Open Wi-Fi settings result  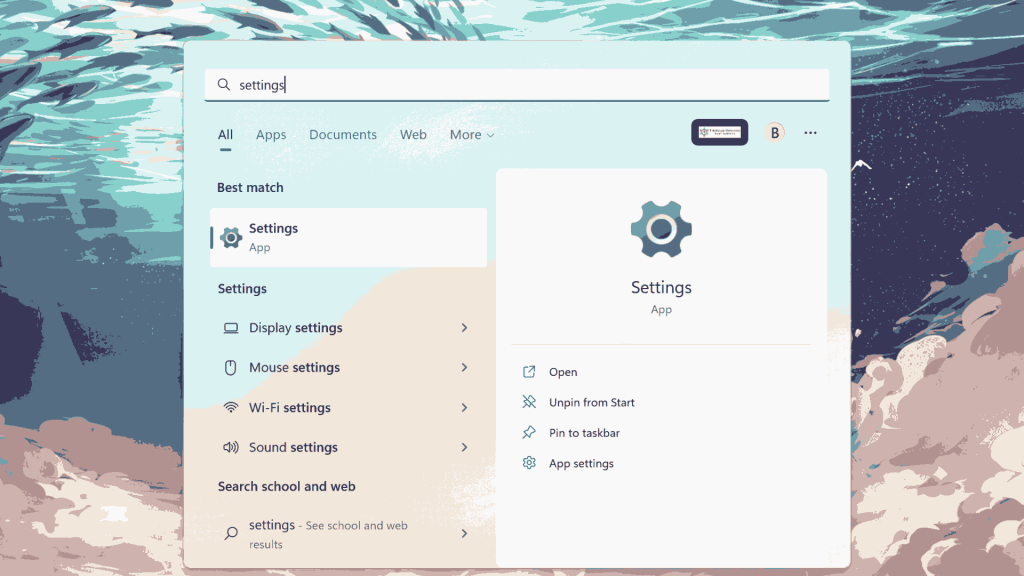(348, 408)
